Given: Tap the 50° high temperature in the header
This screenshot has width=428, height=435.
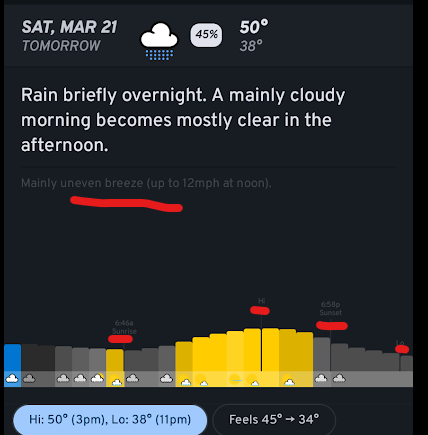Looking at the screenshot, I should 254,27.
